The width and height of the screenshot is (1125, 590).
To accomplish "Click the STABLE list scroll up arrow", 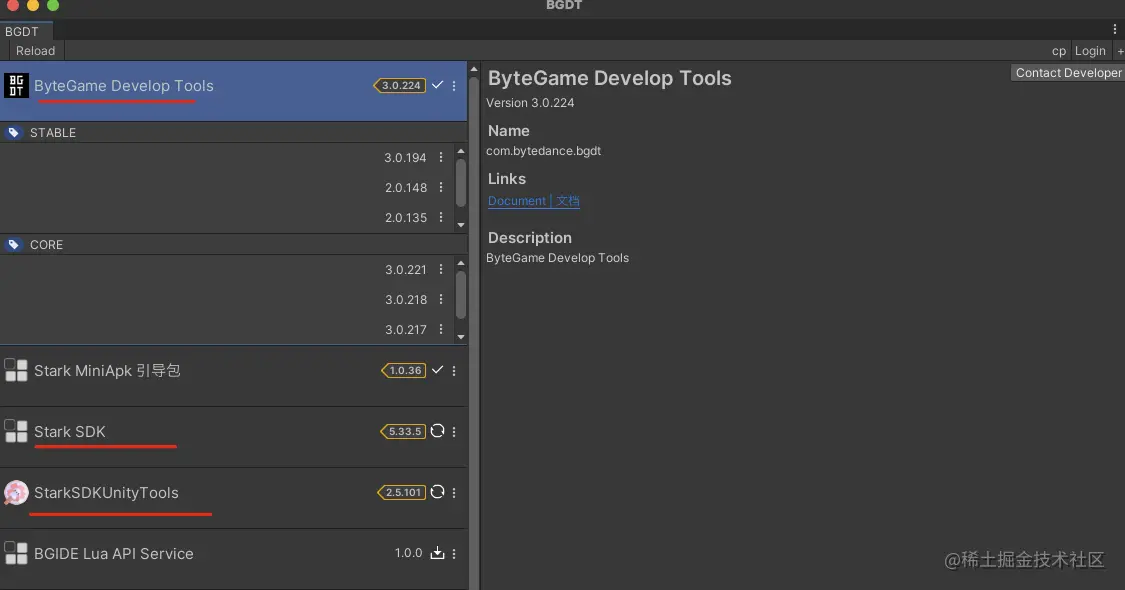I will 461,151.
